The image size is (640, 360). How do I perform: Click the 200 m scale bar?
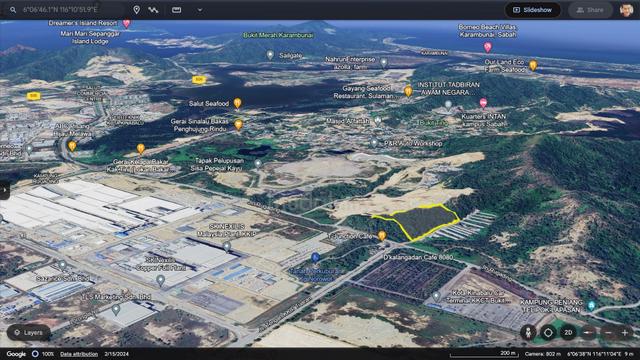484,354
